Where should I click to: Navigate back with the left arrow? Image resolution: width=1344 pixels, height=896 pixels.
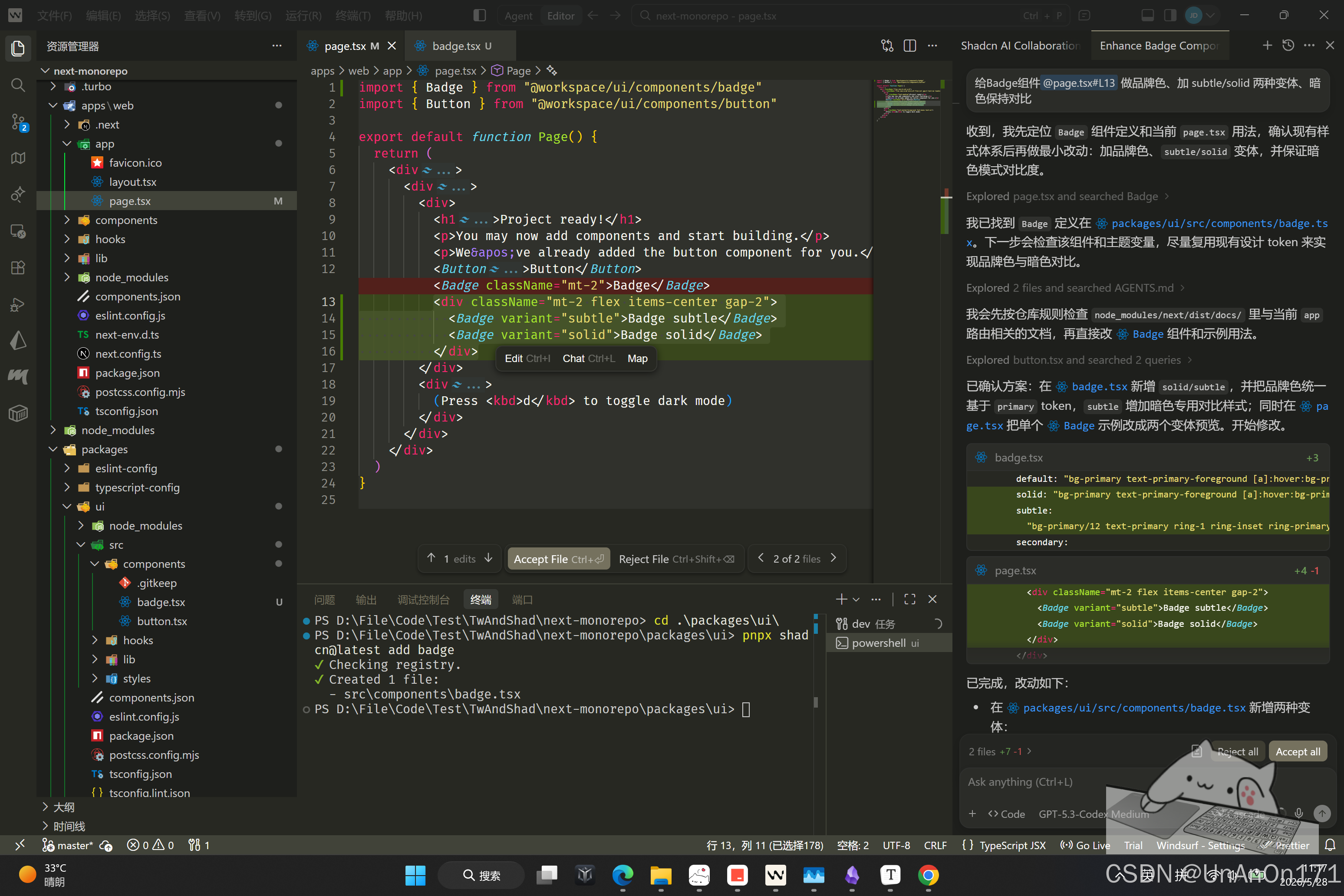[x=593, y=16]
